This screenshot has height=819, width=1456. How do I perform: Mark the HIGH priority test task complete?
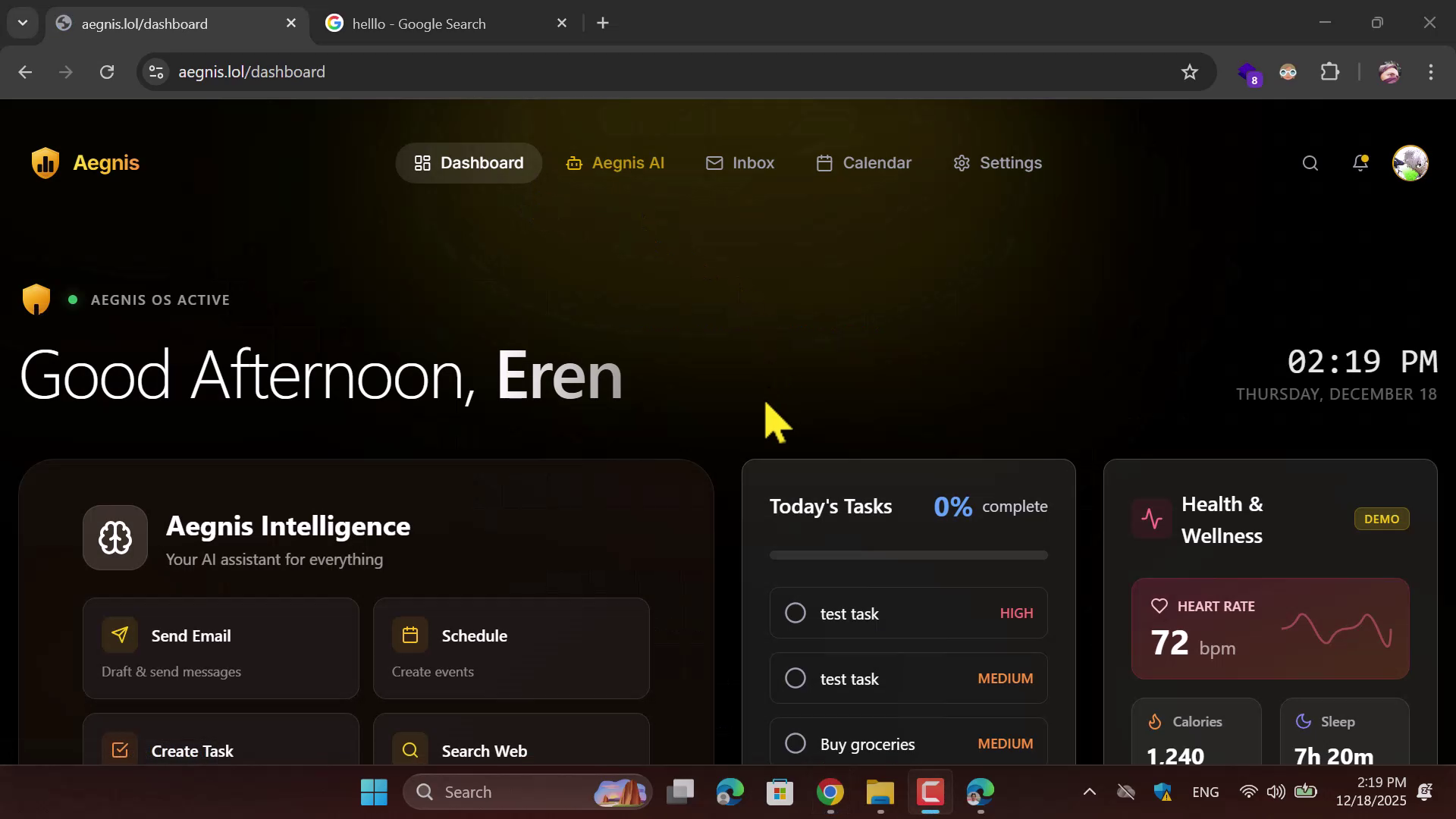(x=795, y=613)
